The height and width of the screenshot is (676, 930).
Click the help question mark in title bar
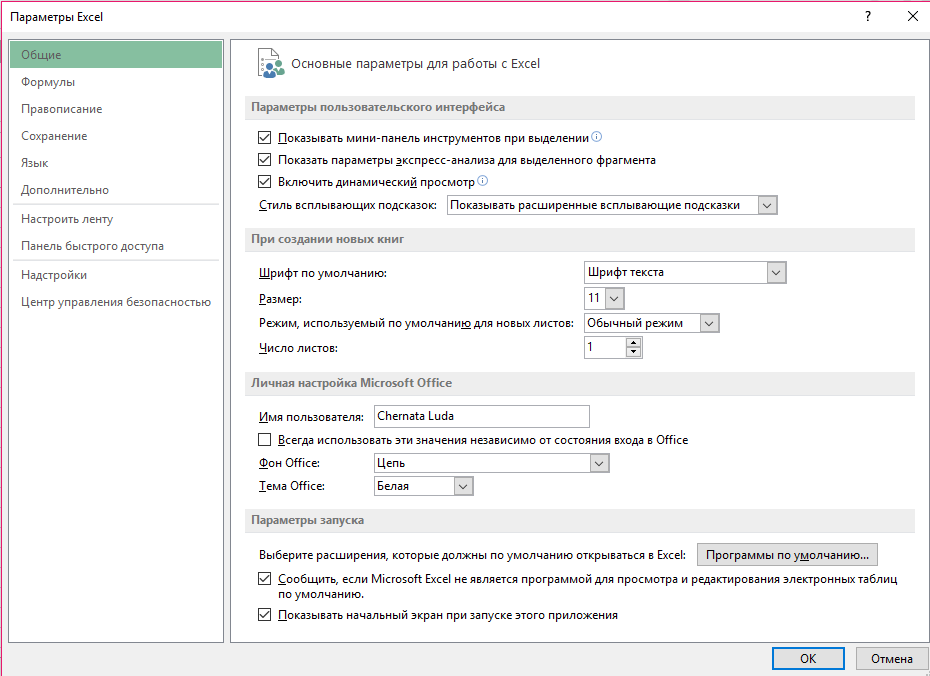pos(868,17)
